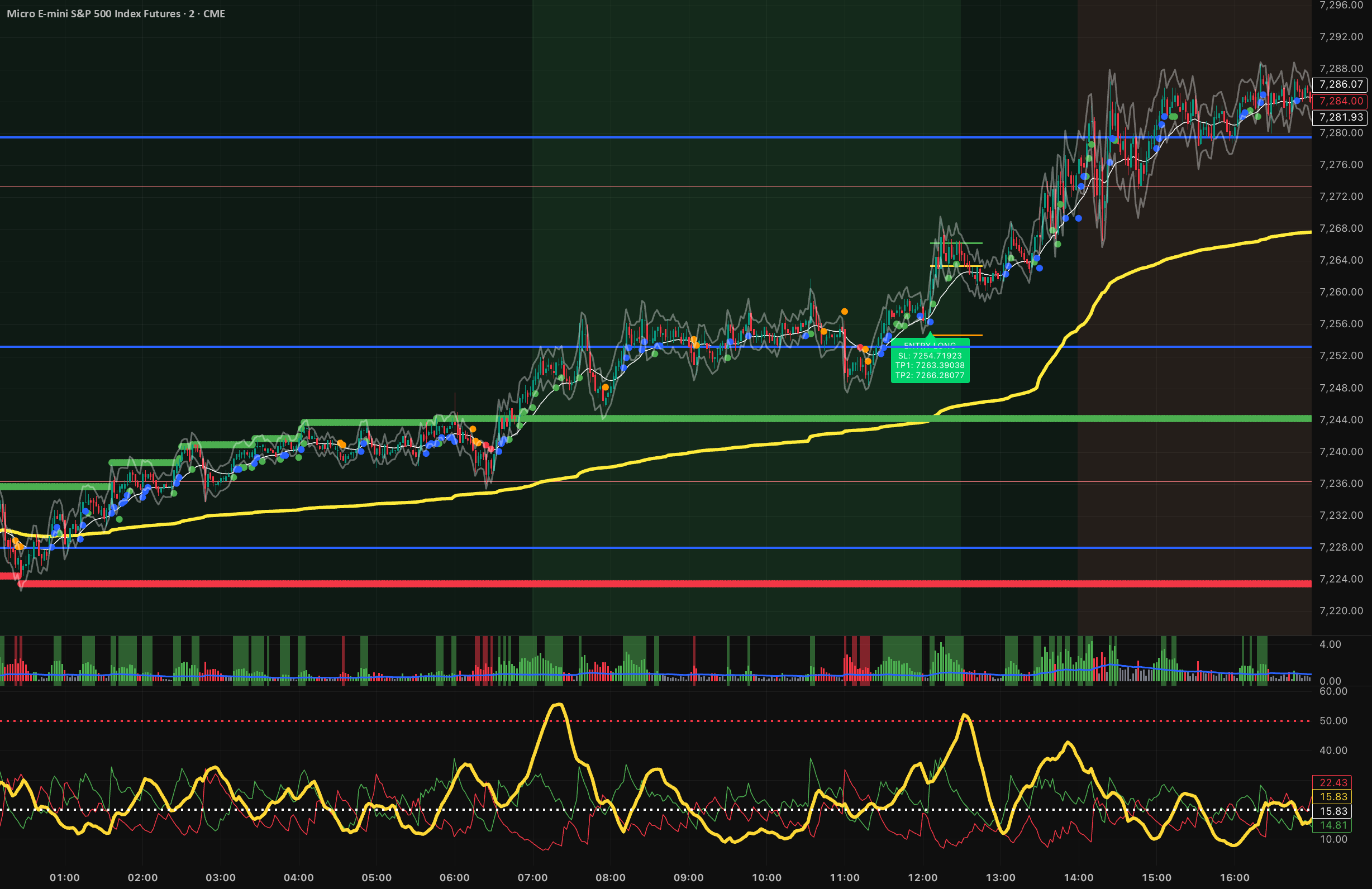Click the 12:00 time axis label
The width and height of the screenshot is (1372, 889).
922,877
